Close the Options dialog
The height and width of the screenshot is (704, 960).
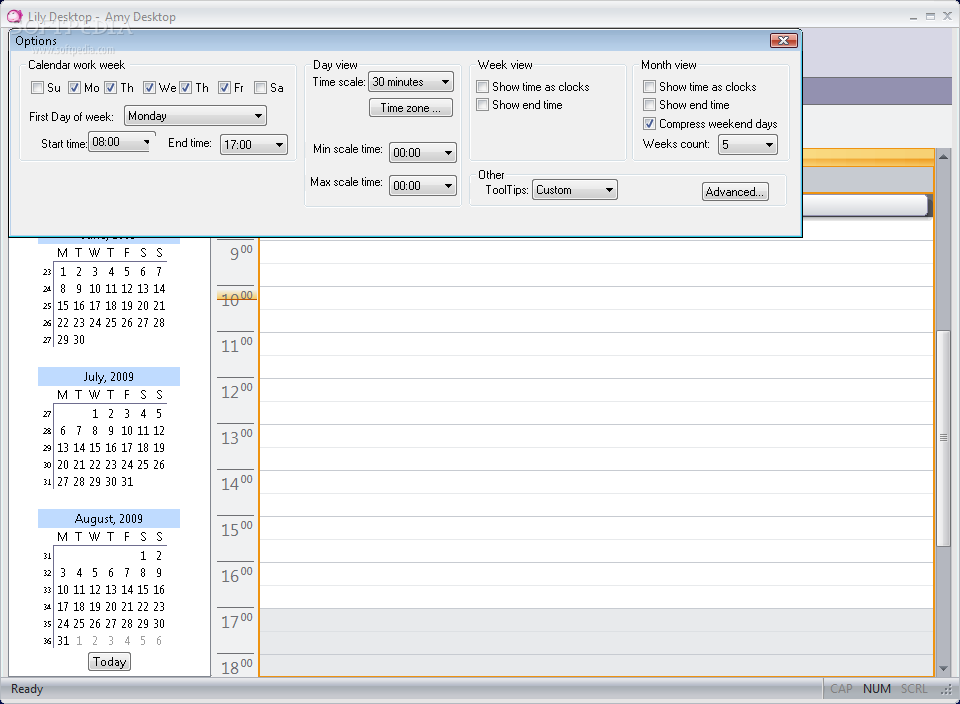783,40
